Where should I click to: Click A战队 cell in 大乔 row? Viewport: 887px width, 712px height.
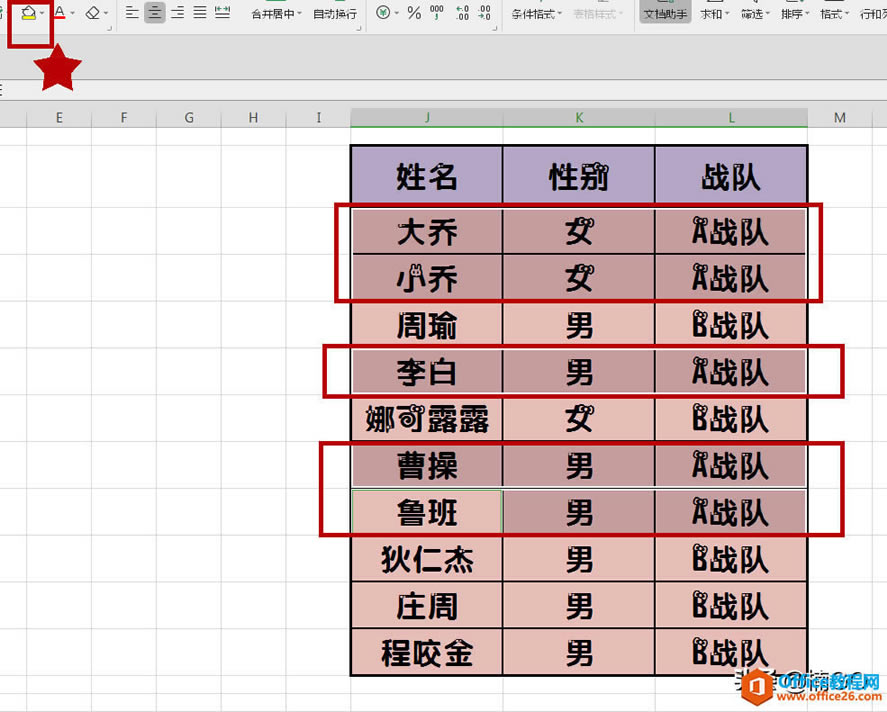[x=731, y=231]
